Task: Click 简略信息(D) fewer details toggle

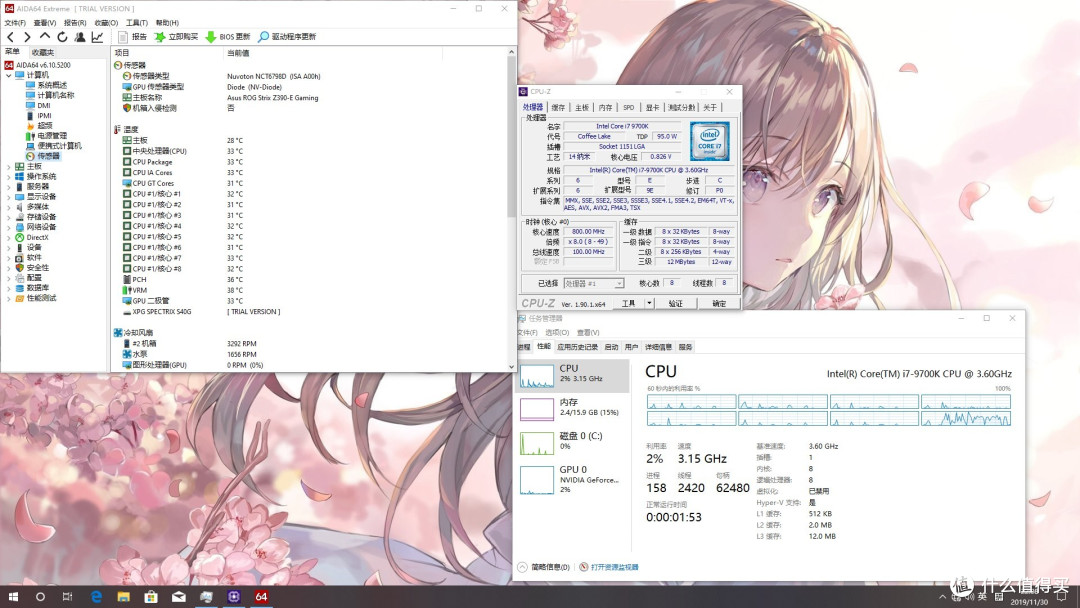Action: [544, 567]
